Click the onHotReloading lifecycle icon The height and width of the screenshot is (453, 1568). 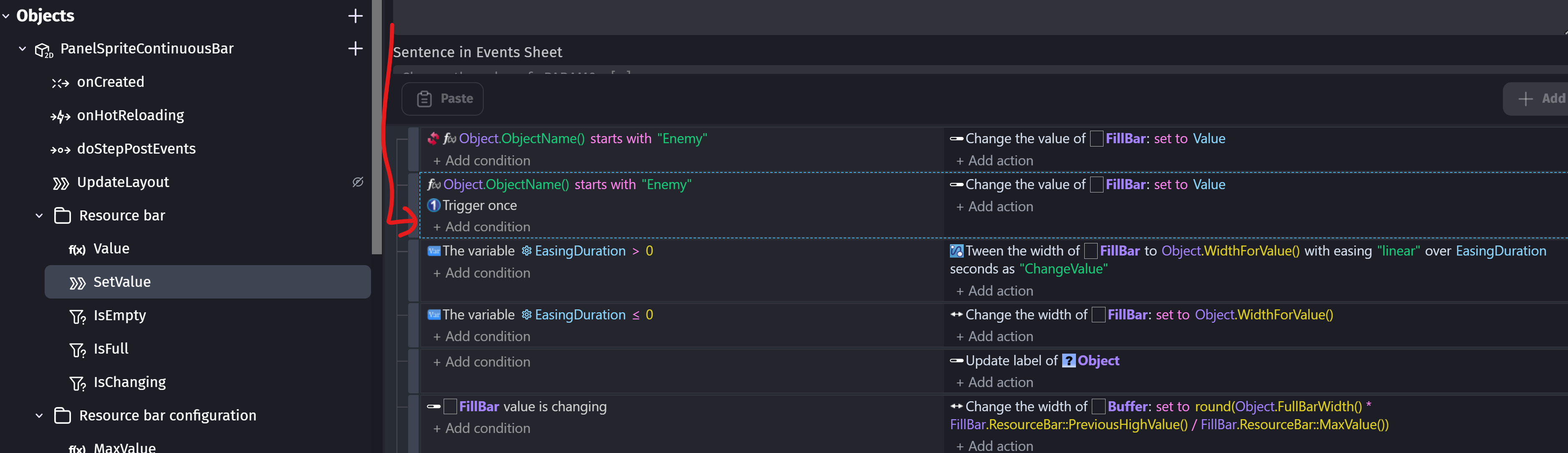click(60, 116)
